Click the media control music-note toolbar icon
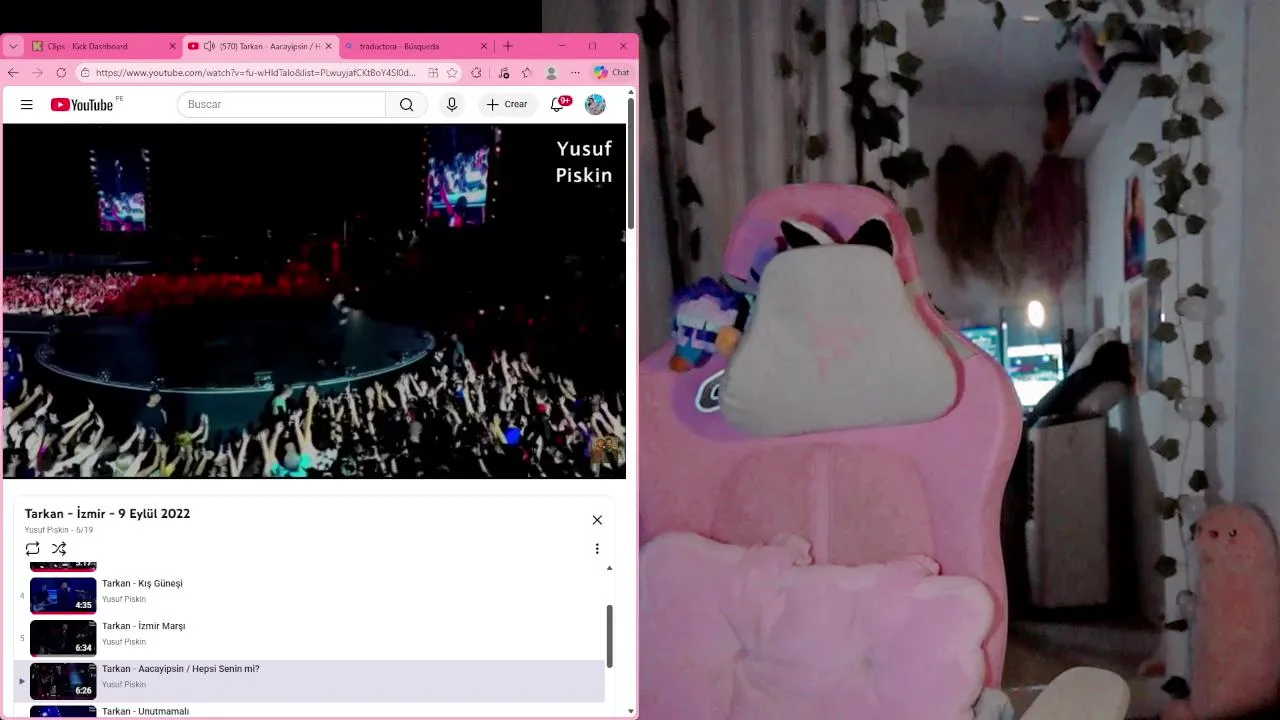Screen dimensions: 1280x720 [x=503, y=73]
